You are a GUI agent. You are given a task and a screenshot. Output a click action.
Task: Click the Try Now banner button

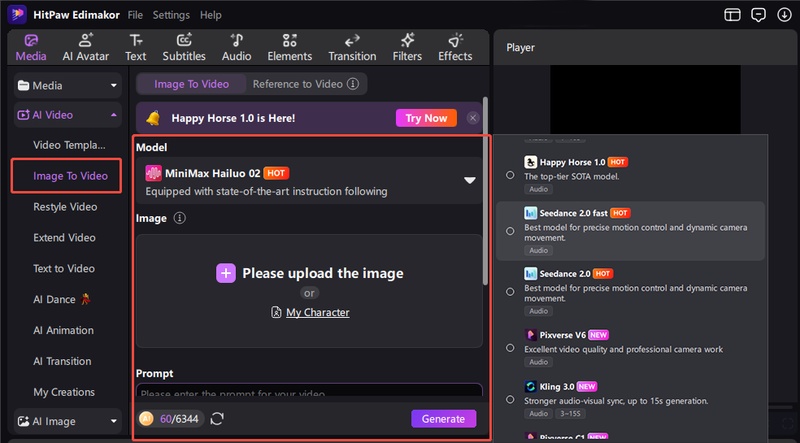coord(426,118)
